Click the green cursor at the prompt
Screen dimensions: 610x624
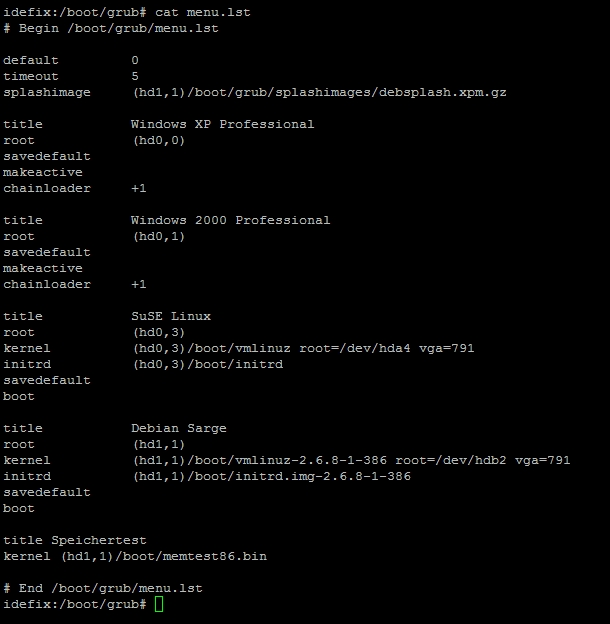click(159, 604)
